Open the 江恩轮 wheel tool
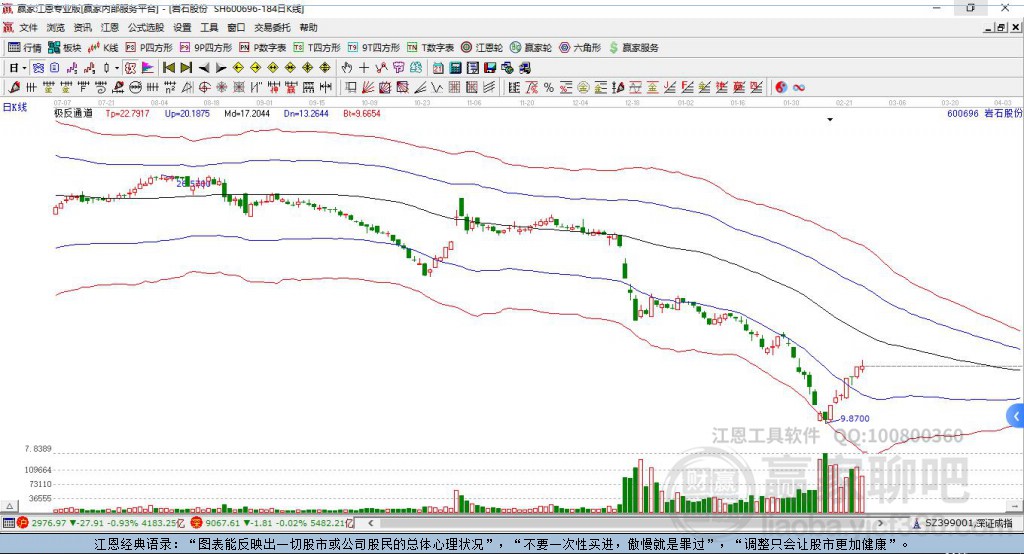 pyautogui.click(x=482, y=48)
